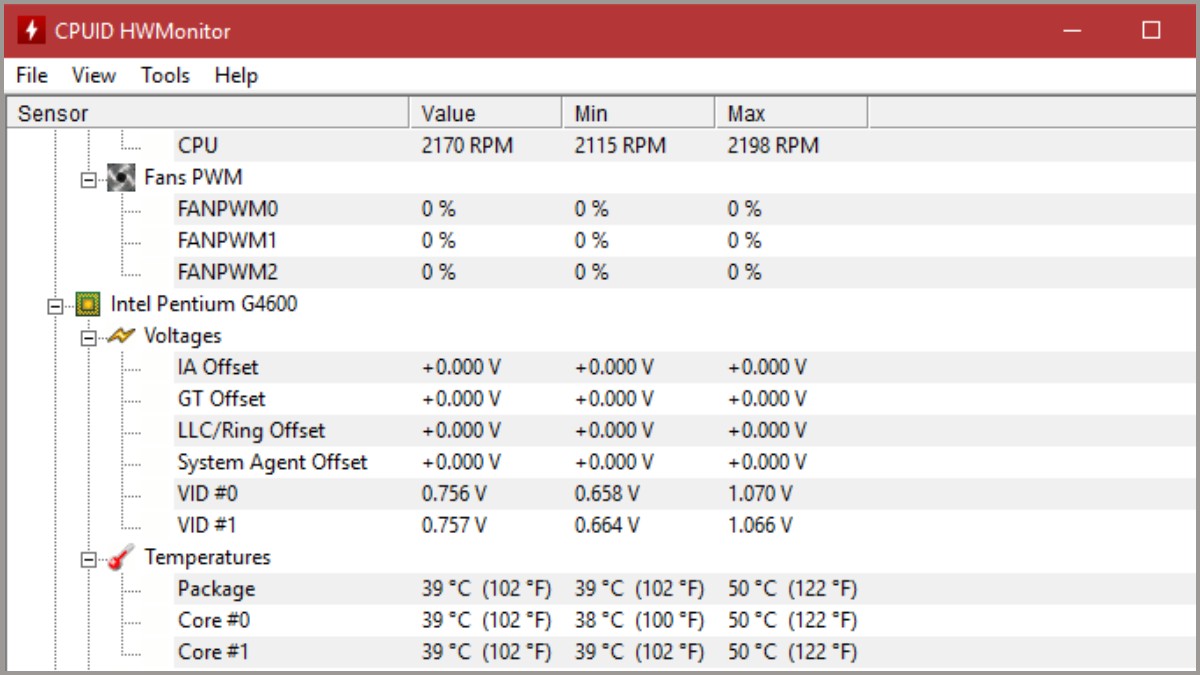Click the 0.756 V value of VID #0
This screenshot has width=1200, height=675.
(x=454, y=494)
